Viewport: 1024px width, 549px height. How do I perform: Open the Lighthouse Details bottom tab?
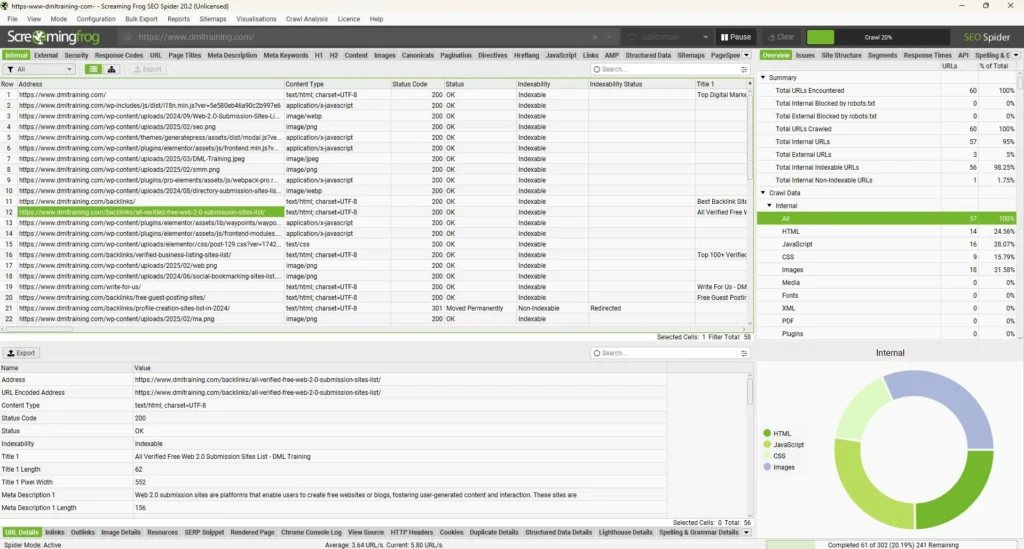(x=626, y=533)
